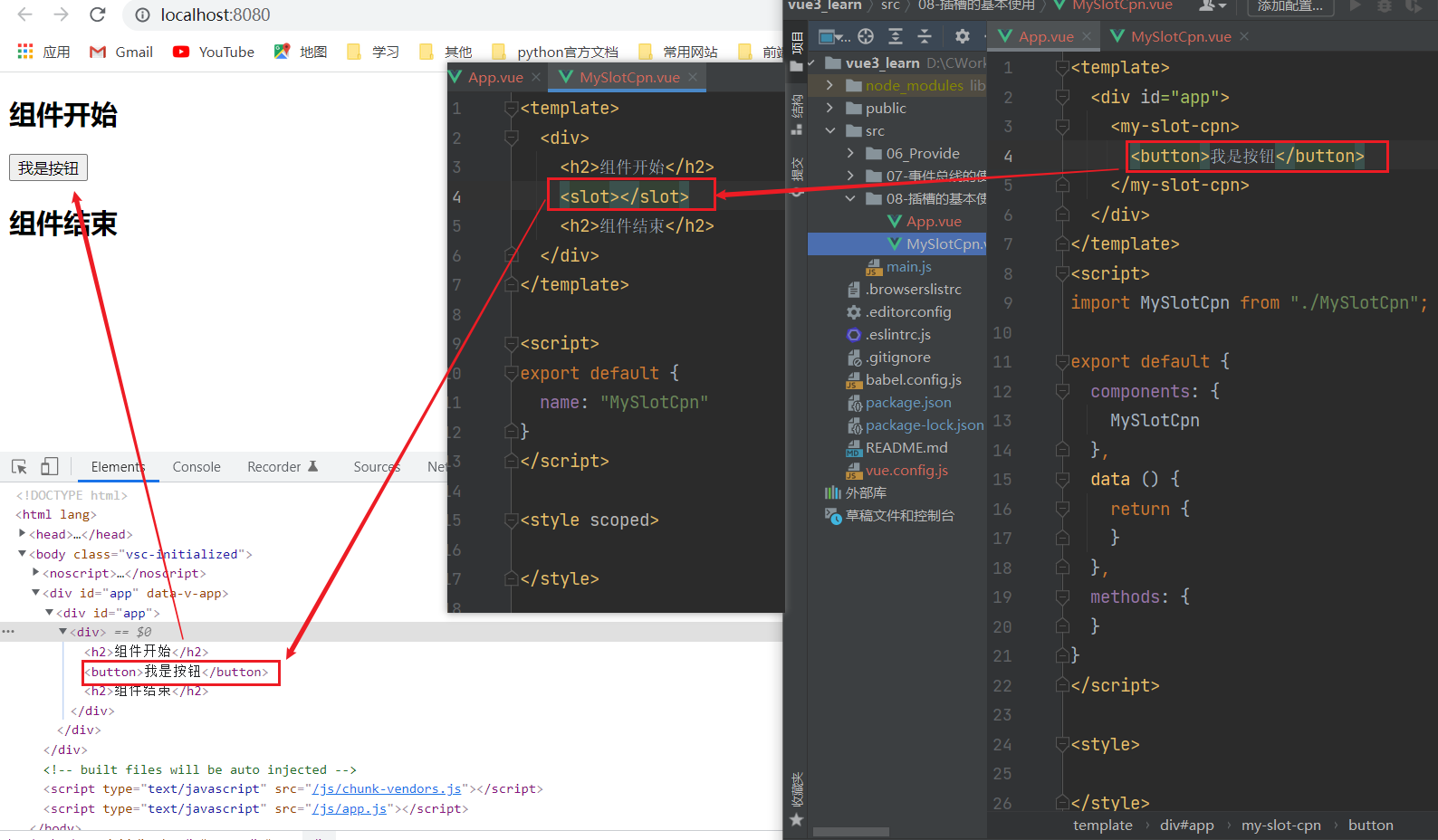Click the 添加配置 run configuration button

[x=1290, y=6]
